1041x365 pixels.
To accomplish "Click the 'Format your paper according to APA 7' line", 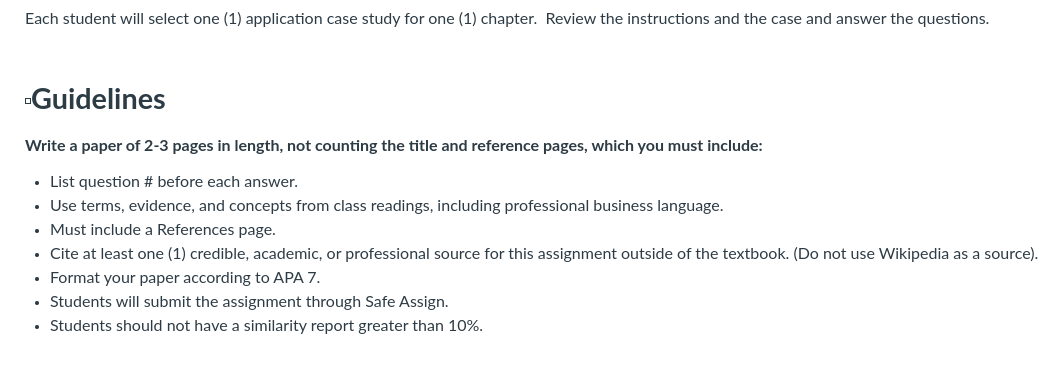I will pyautogui.click(x=185, y=277).
